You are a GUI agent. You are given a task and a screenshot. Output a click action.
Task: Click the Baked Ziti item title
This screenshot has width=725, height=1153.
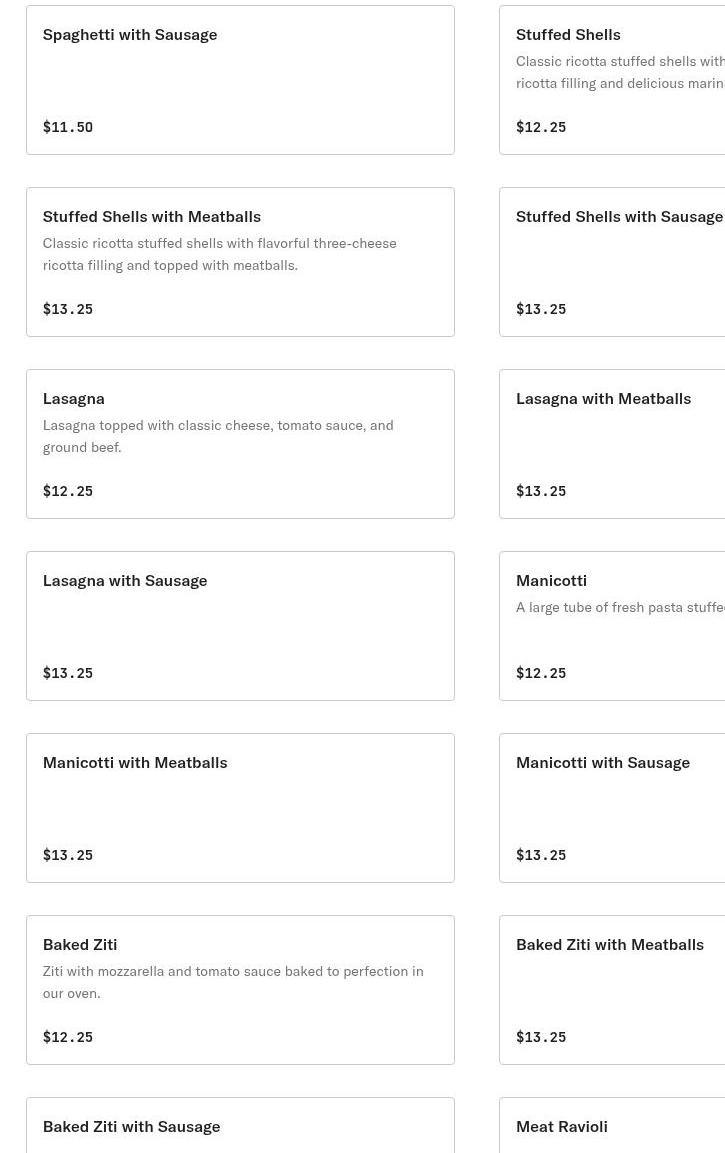80,944
